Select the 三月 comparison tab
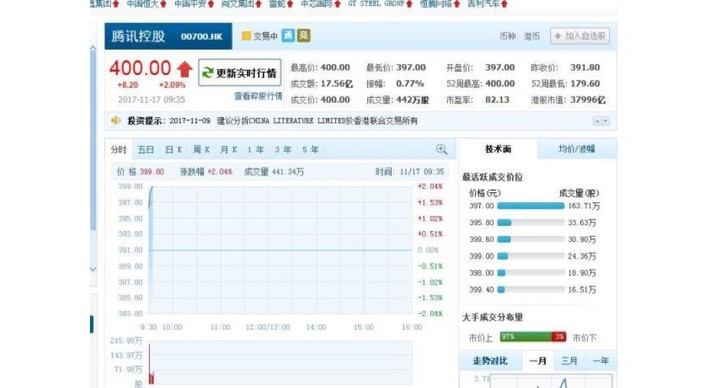This screenshot has width=720, height=388. 569,361
